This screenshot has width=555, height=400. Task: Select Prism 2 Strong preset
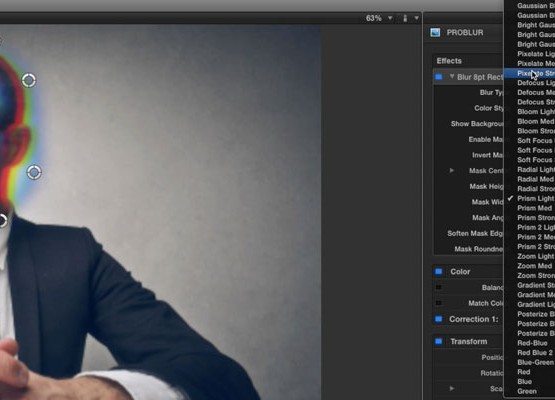pos(536,247)
